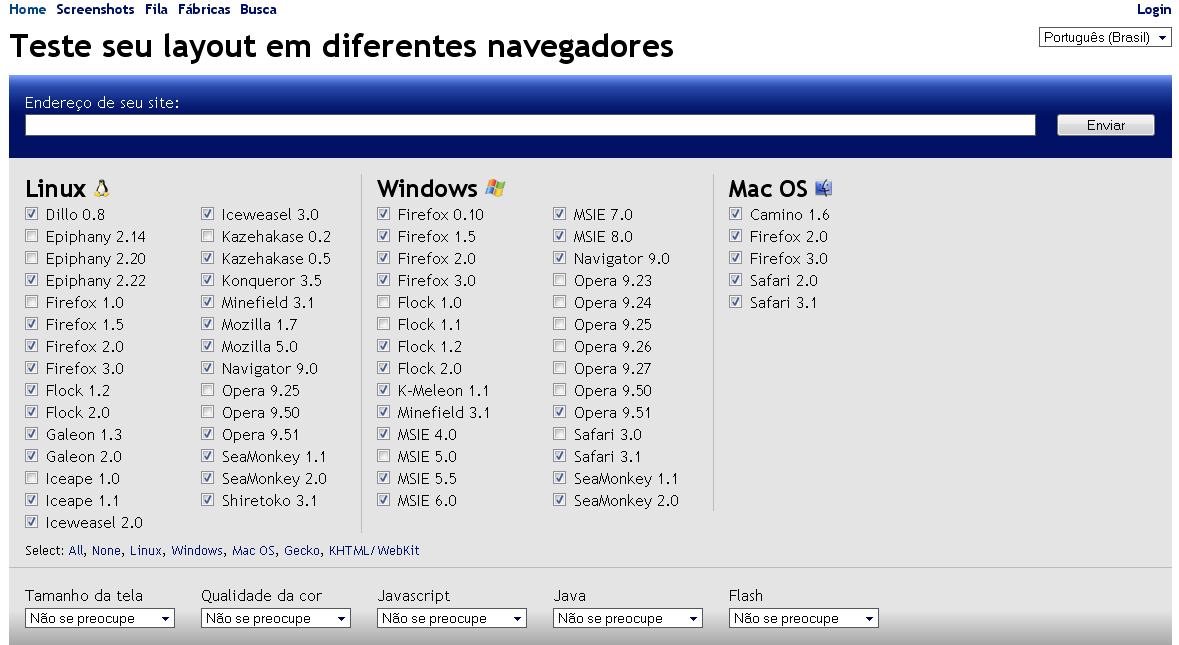Expand the Java dropdown
Viewport: 1179px width, 645px height.
click(628, 618)
